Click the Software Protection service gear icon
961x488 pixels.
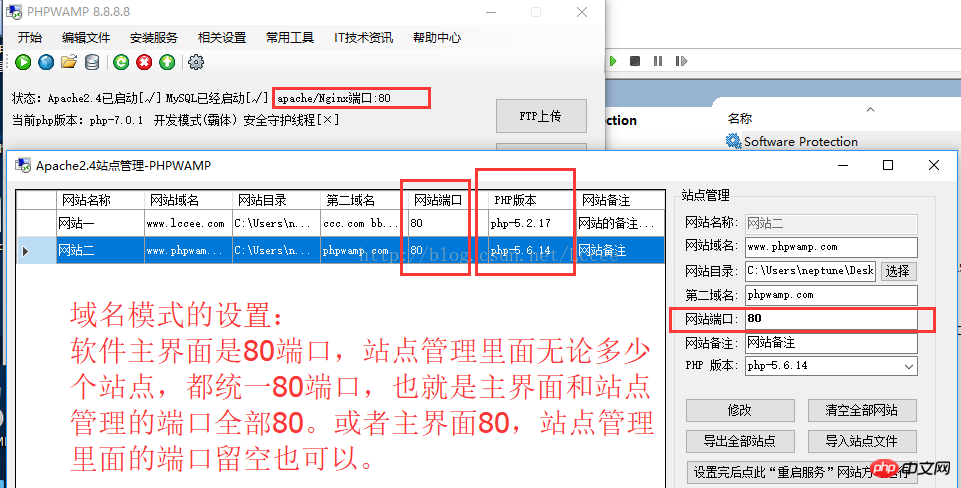[x=734, y=141]
